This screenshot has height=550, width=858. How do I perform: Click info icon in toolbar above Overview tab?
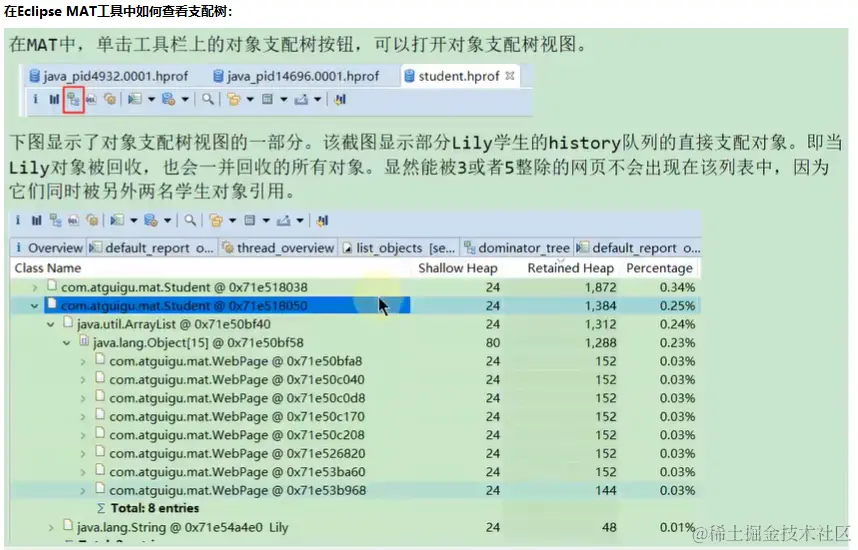[x=18, y=221]
